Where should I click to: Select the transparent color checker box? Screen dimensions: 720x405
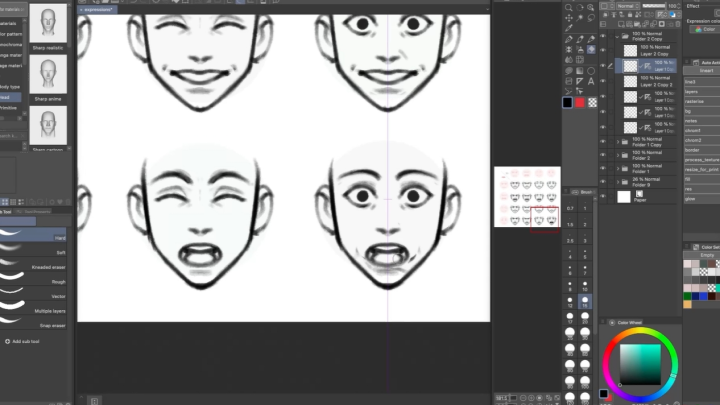[x=590, y=102]
